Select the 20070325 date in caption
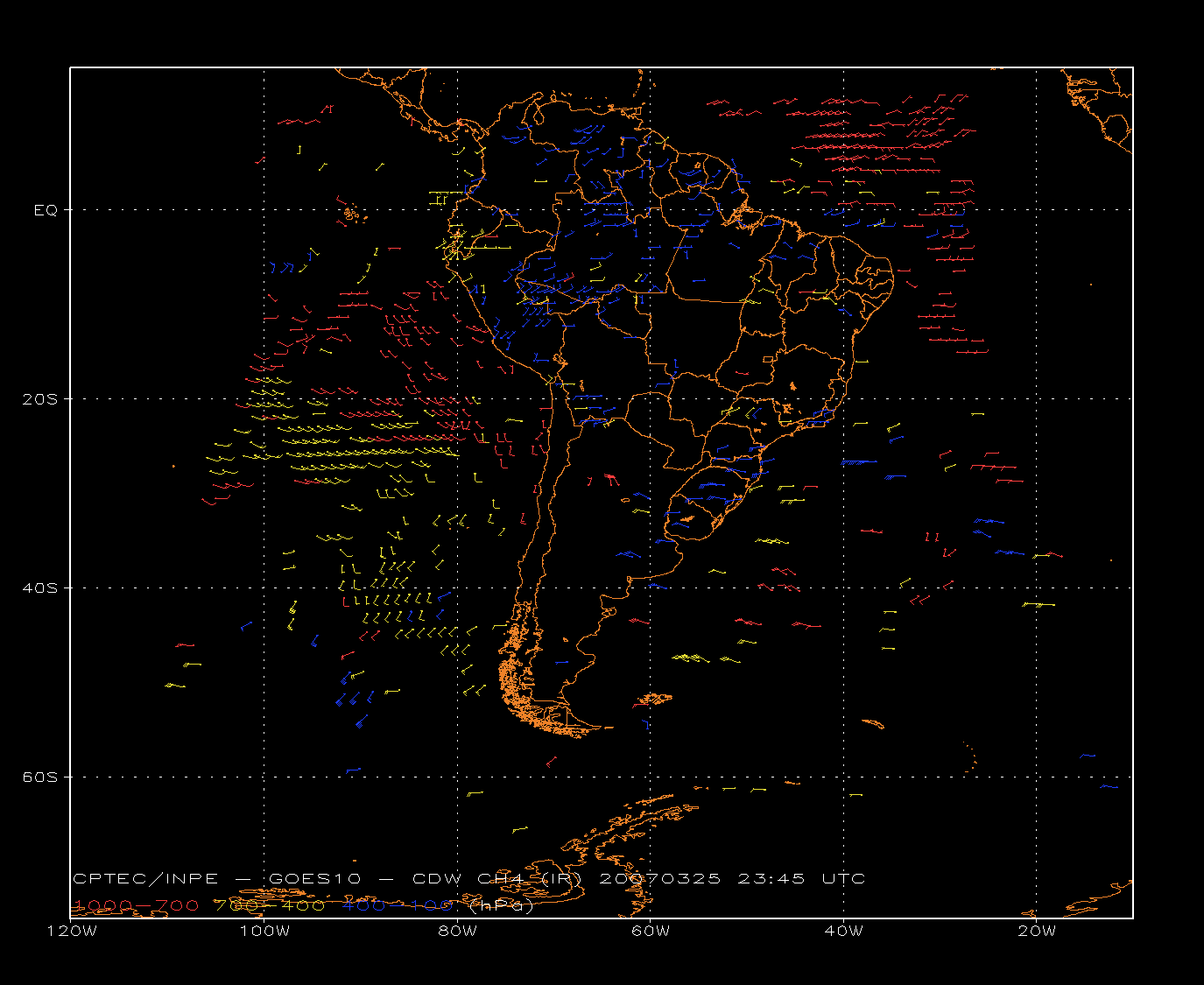Image resolution: width=1204 pixels, height=985 pixels. [661, 878]
